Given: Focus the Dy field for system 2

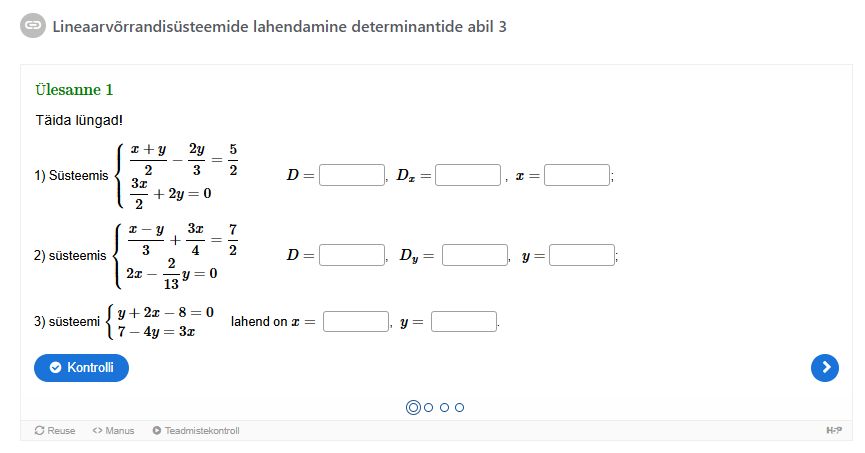Looking at the screenshot, I should [x=475, y=255].
